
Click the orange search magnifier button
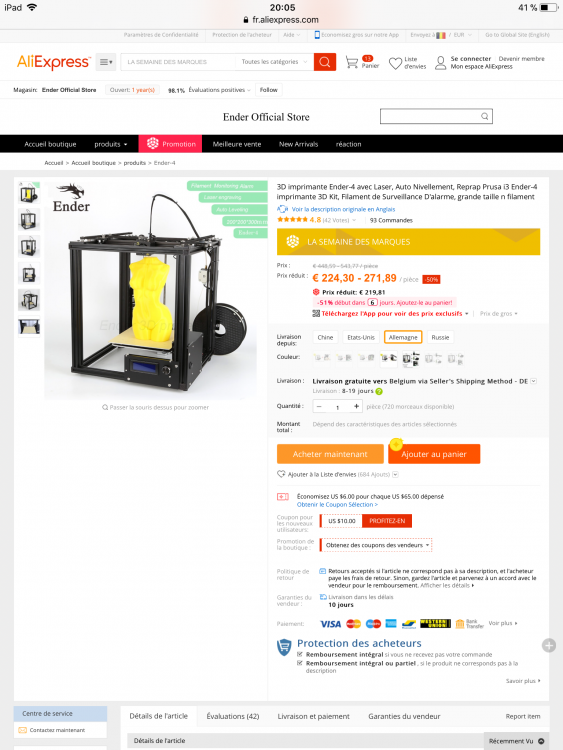tap(325, 62)
